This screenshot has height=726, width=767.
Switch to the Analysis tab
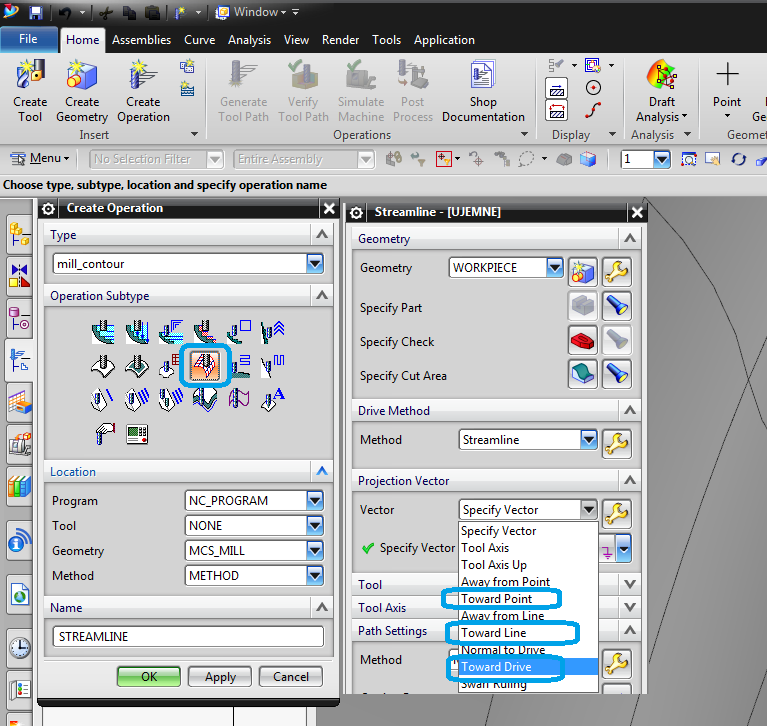click(x=249, y=40)
